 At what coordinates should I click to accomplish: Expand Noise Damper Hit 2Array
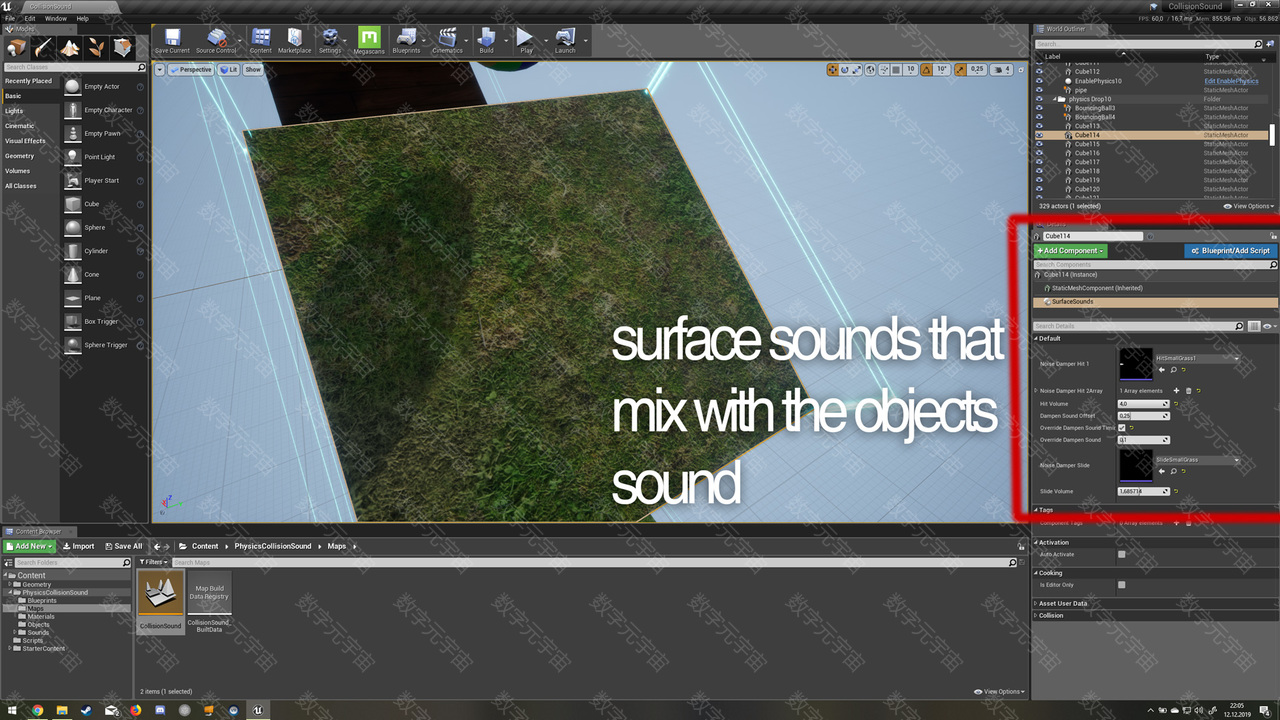point(1036,390)
